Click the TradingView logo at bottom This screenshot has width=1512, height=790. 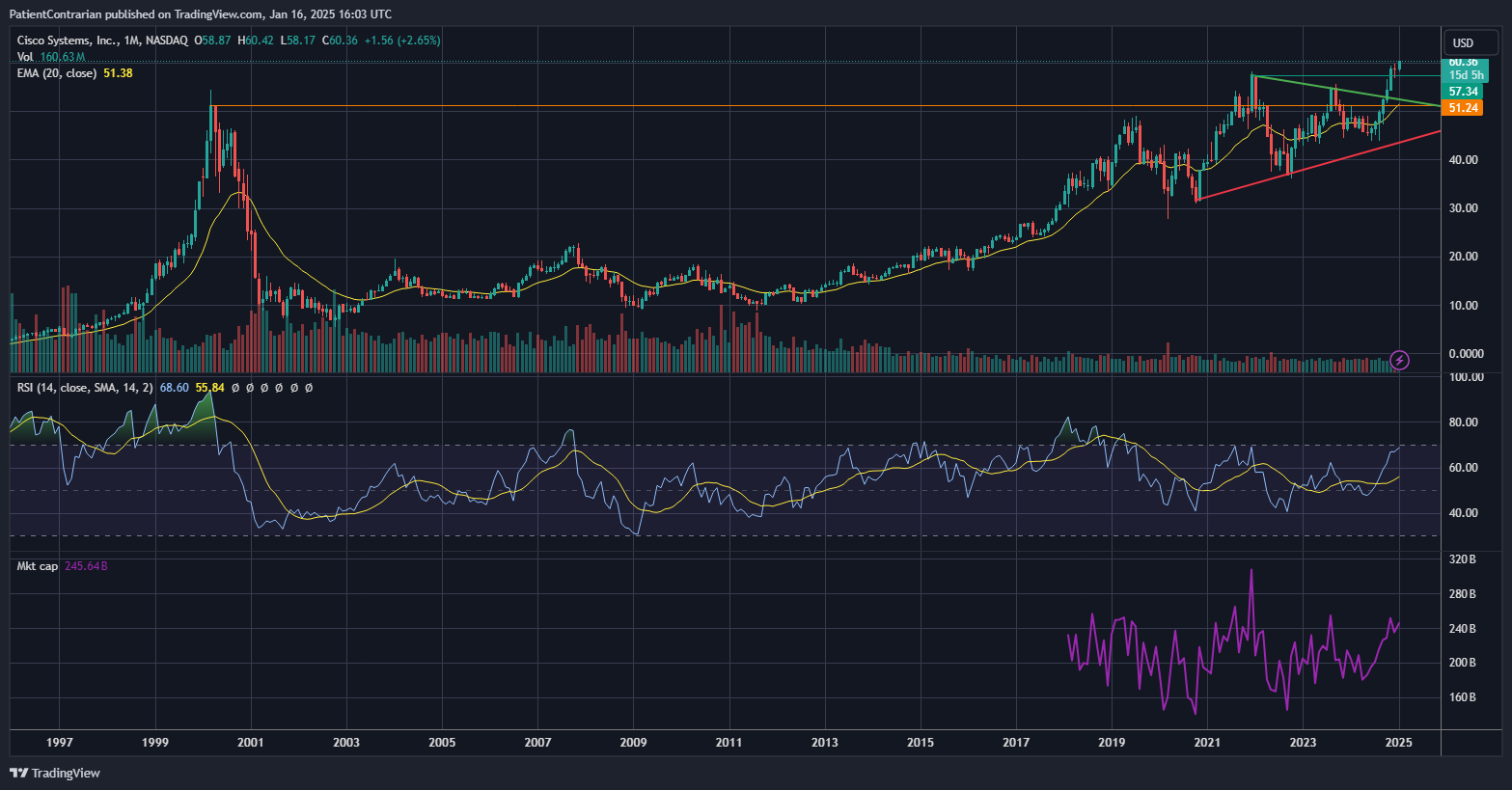click(x=55, y=773)
